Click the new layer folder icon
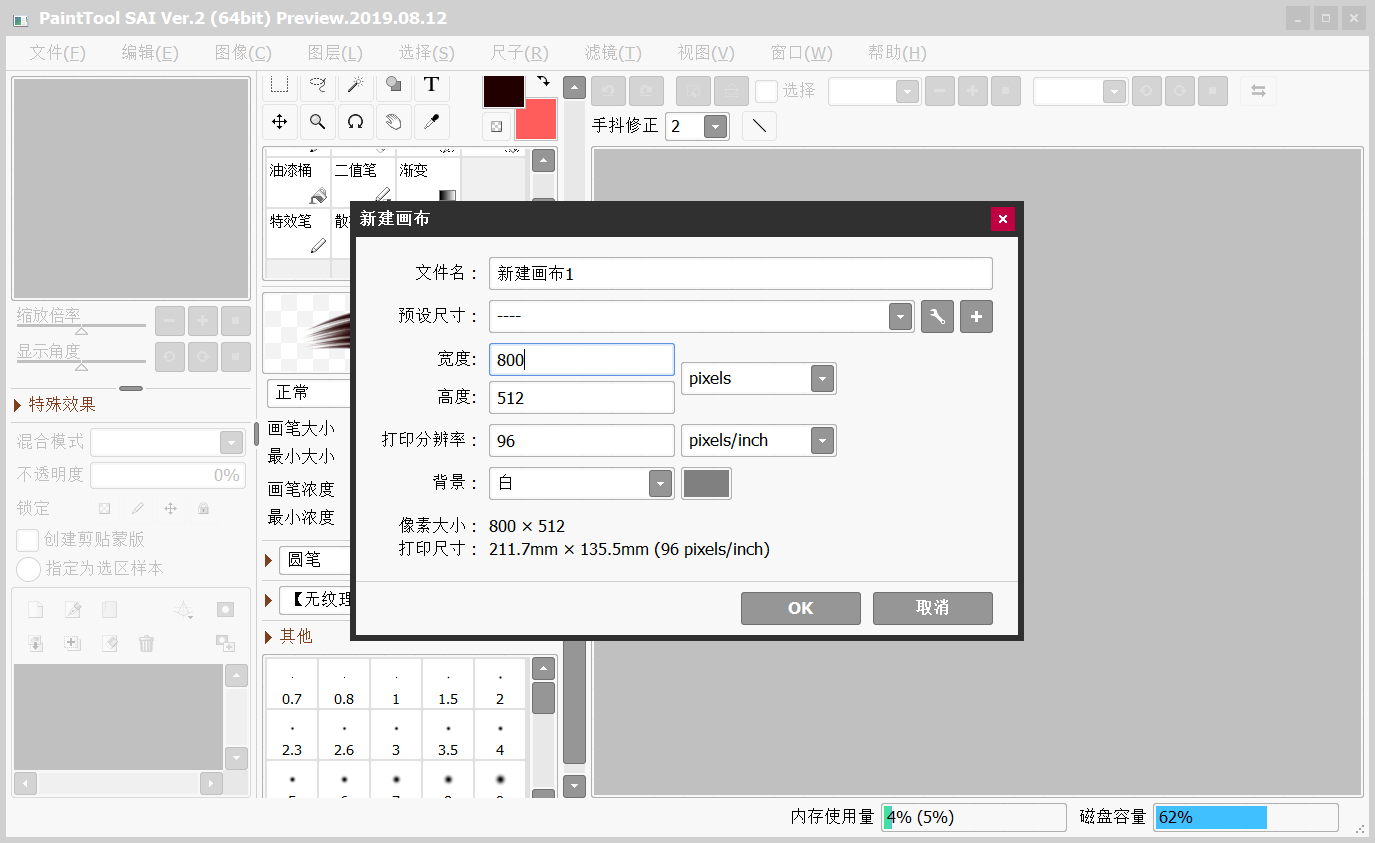Viewport: 1375px width, 843px height. 110,610
